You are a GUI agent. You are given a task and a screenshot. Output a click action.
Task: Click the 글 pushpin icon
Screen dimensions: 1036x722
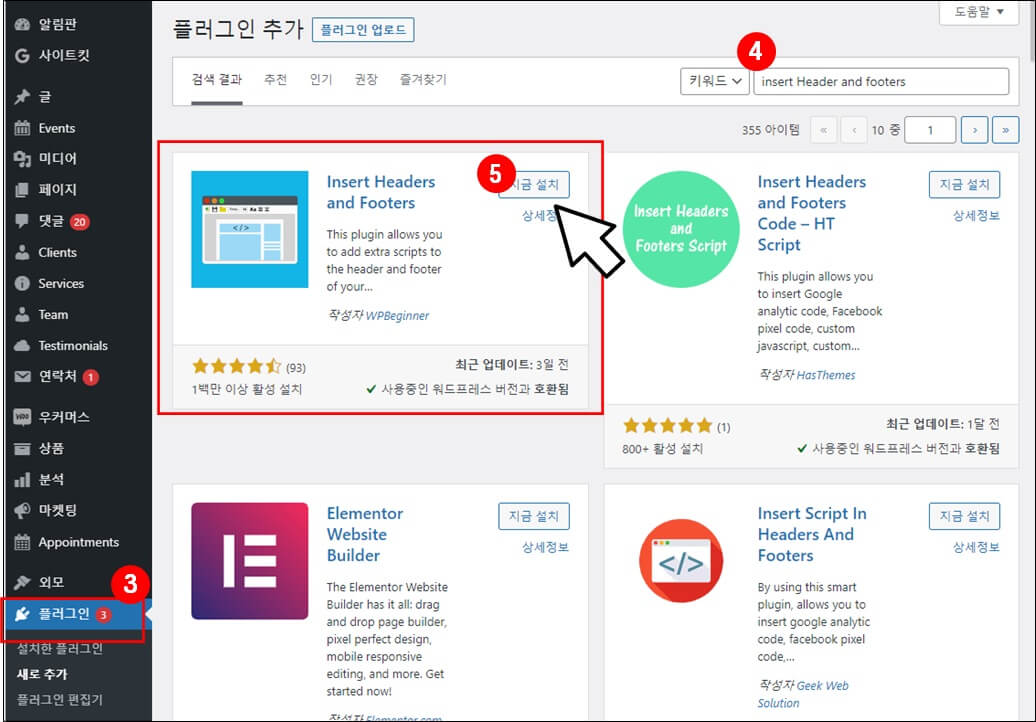(x=22, y=97)
